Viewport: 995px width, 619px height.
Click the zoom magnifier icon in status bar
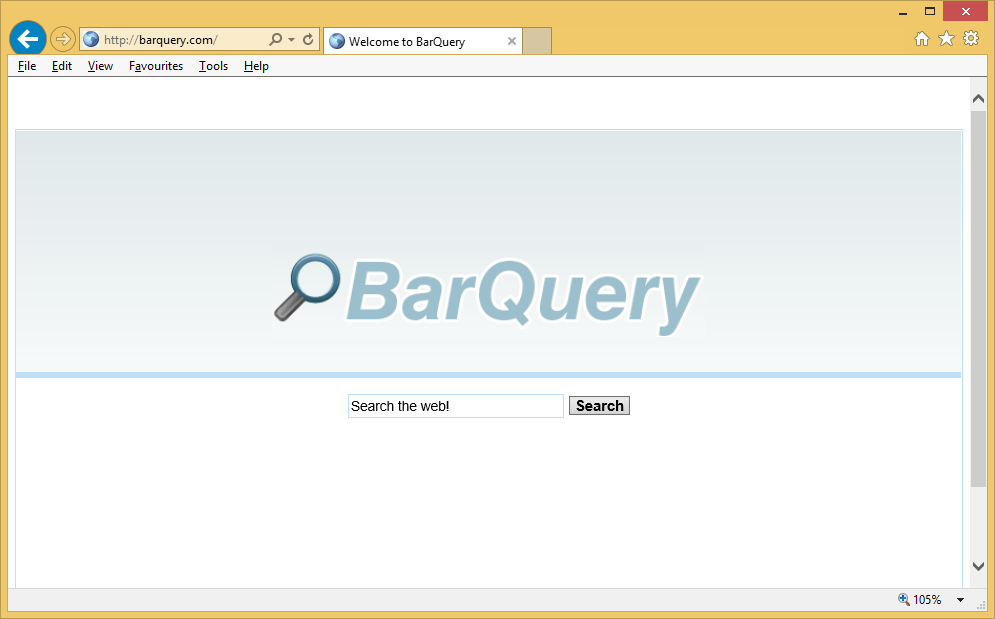pyautogui.click(x=904, y=599)
